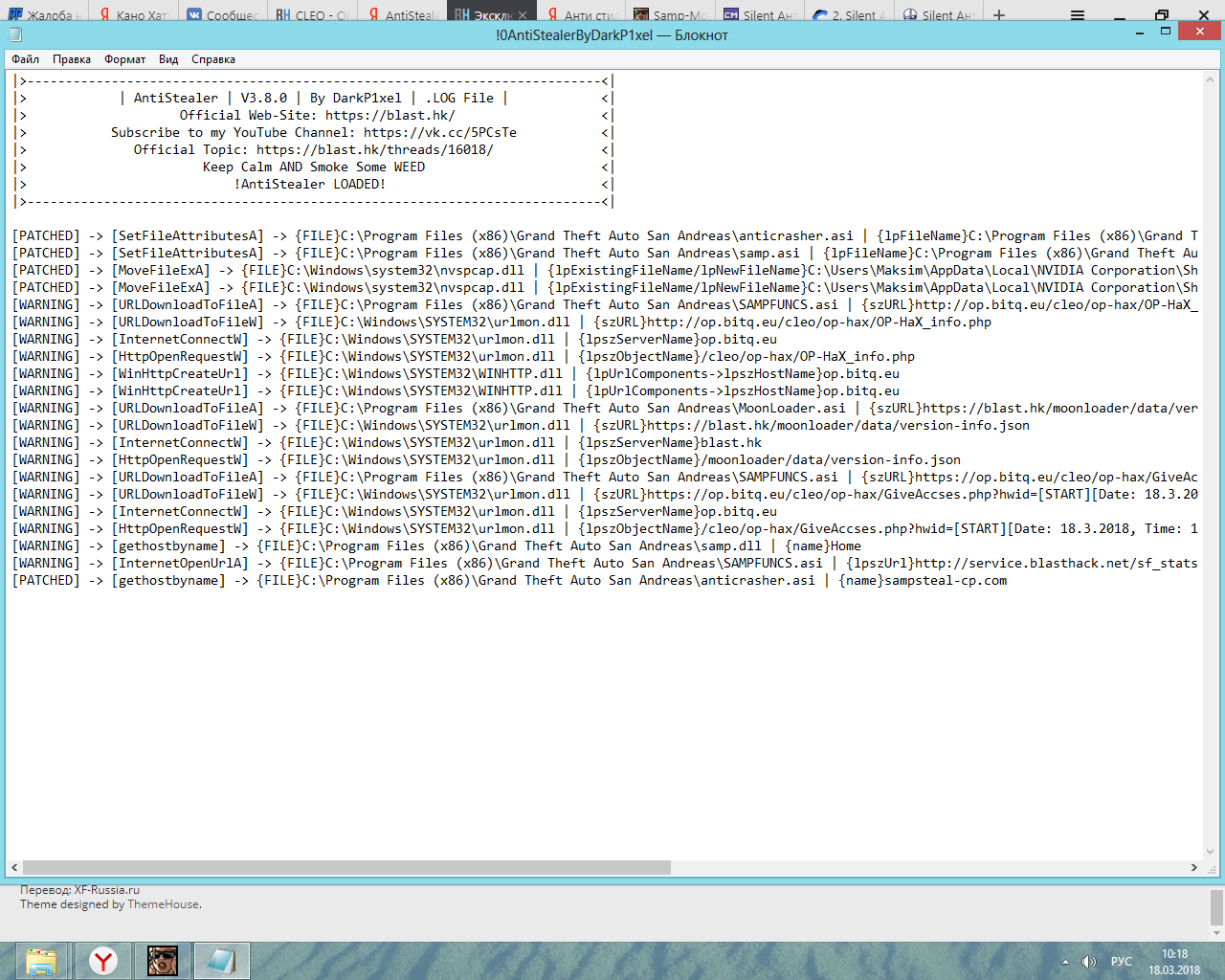Open the browser hamburger menu
The width and height of the screenshot is (1225, 980).
[1078, 14]
